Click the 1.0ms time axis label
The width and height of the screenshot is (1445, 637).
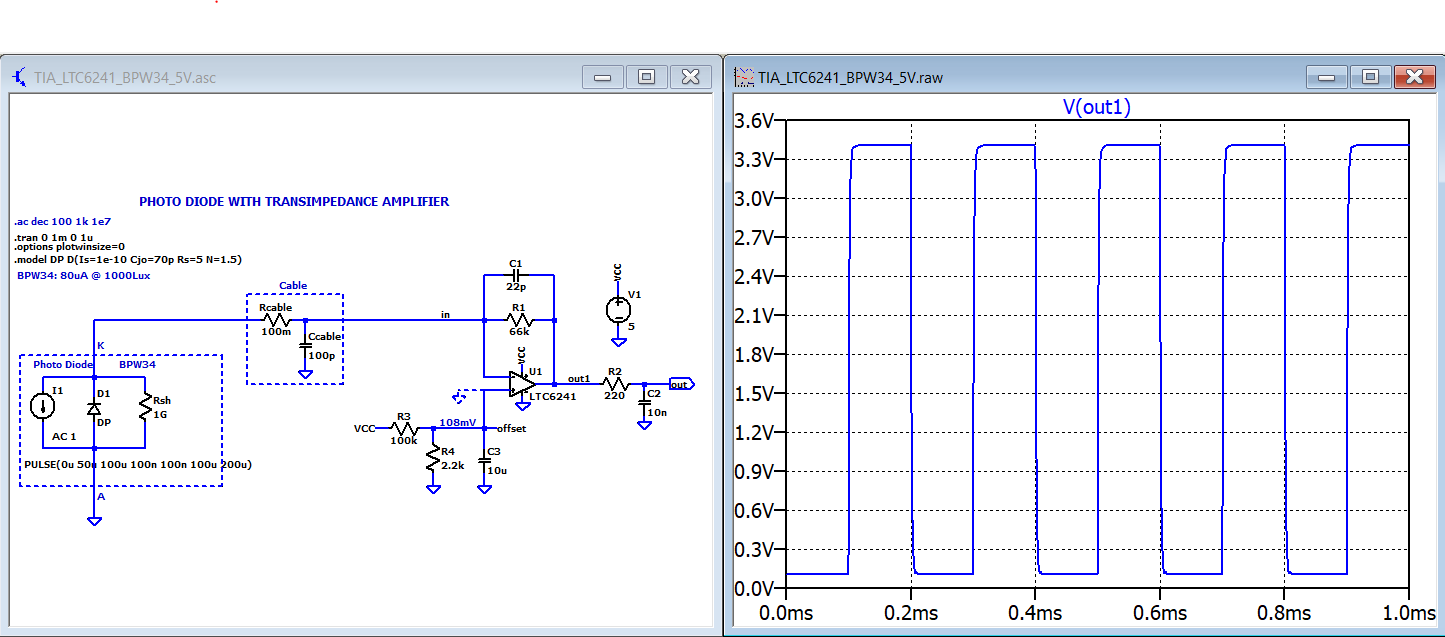pos(1407,612)
